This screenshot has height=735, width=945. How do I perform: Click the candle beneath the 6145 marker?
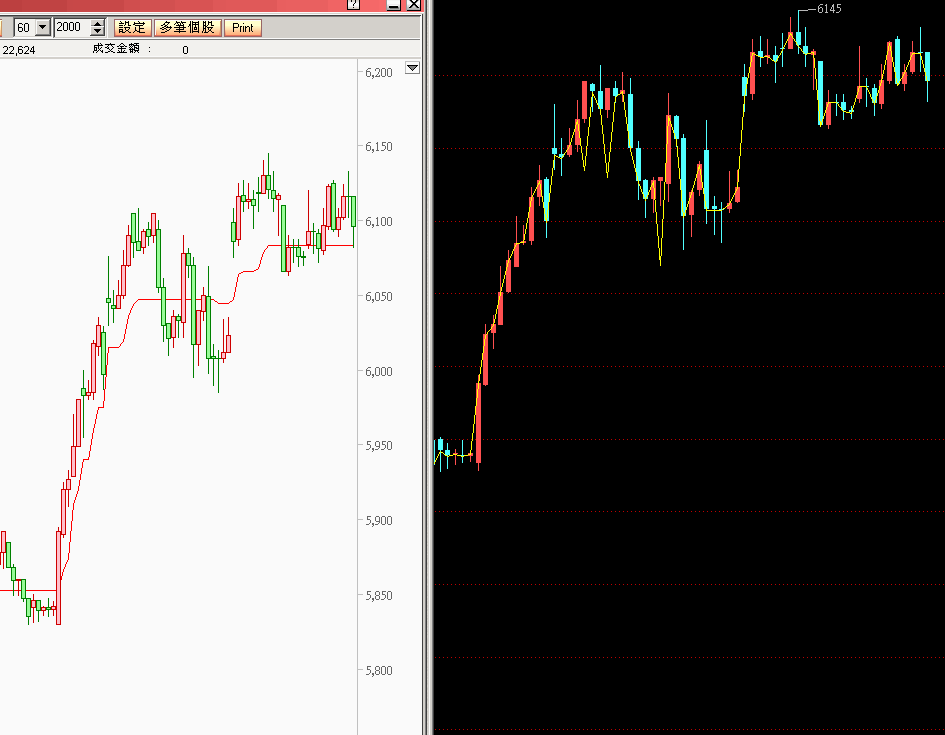point(790,39)
